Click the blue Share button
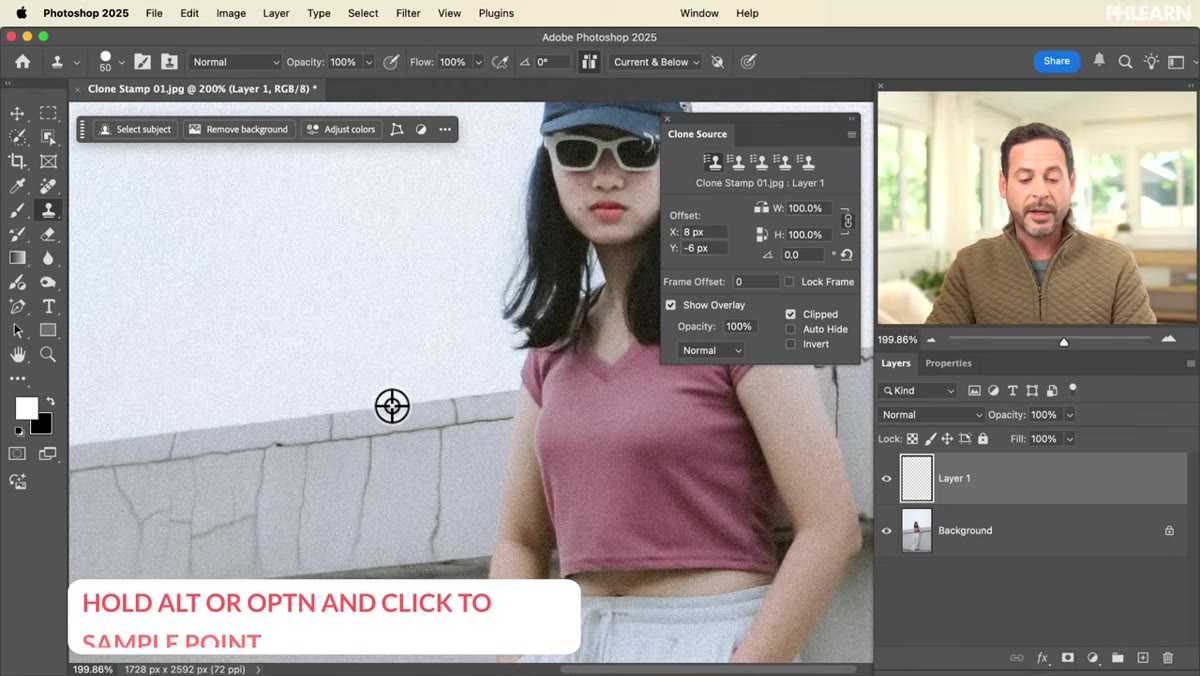 click(x=1056, y=61)
